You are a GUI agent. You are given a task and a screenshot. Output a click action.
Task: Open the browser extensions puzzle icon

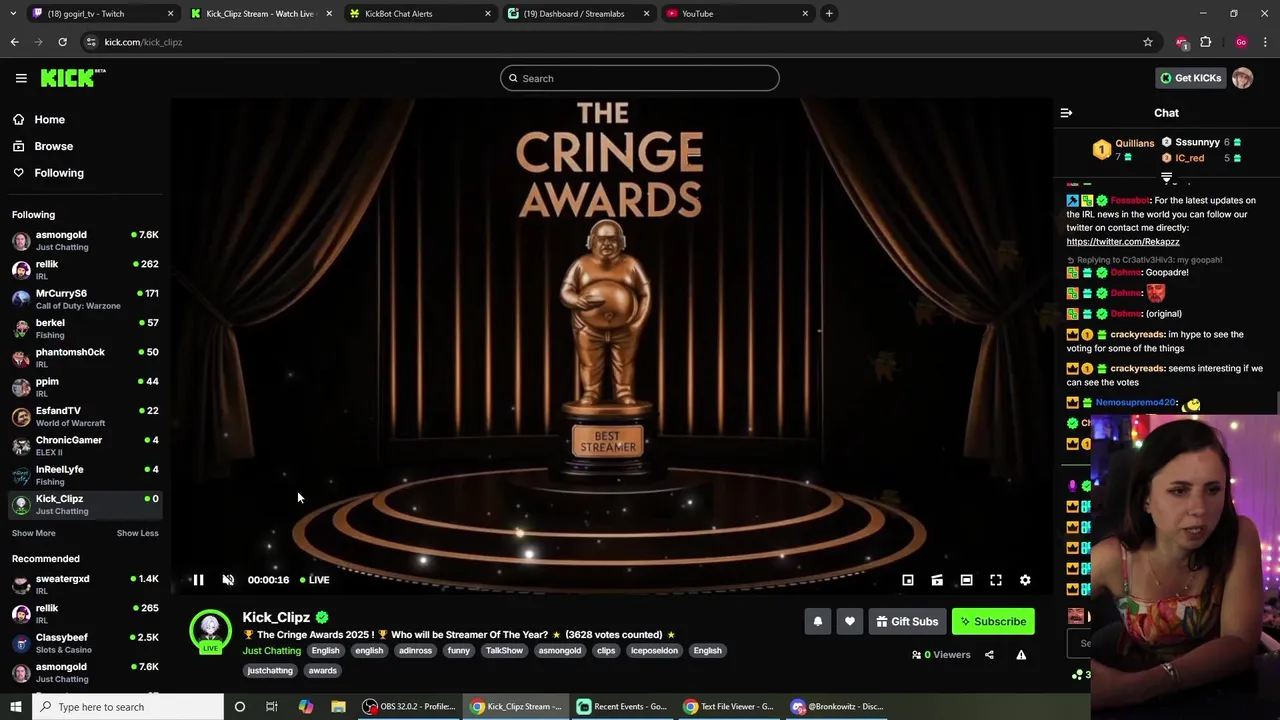[1206, 42]
